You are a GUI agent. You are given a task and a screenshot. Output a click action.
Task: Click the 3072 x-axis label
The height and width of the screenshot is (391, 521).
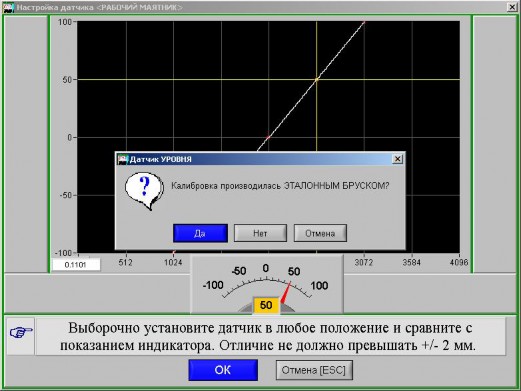coord(364,263)
